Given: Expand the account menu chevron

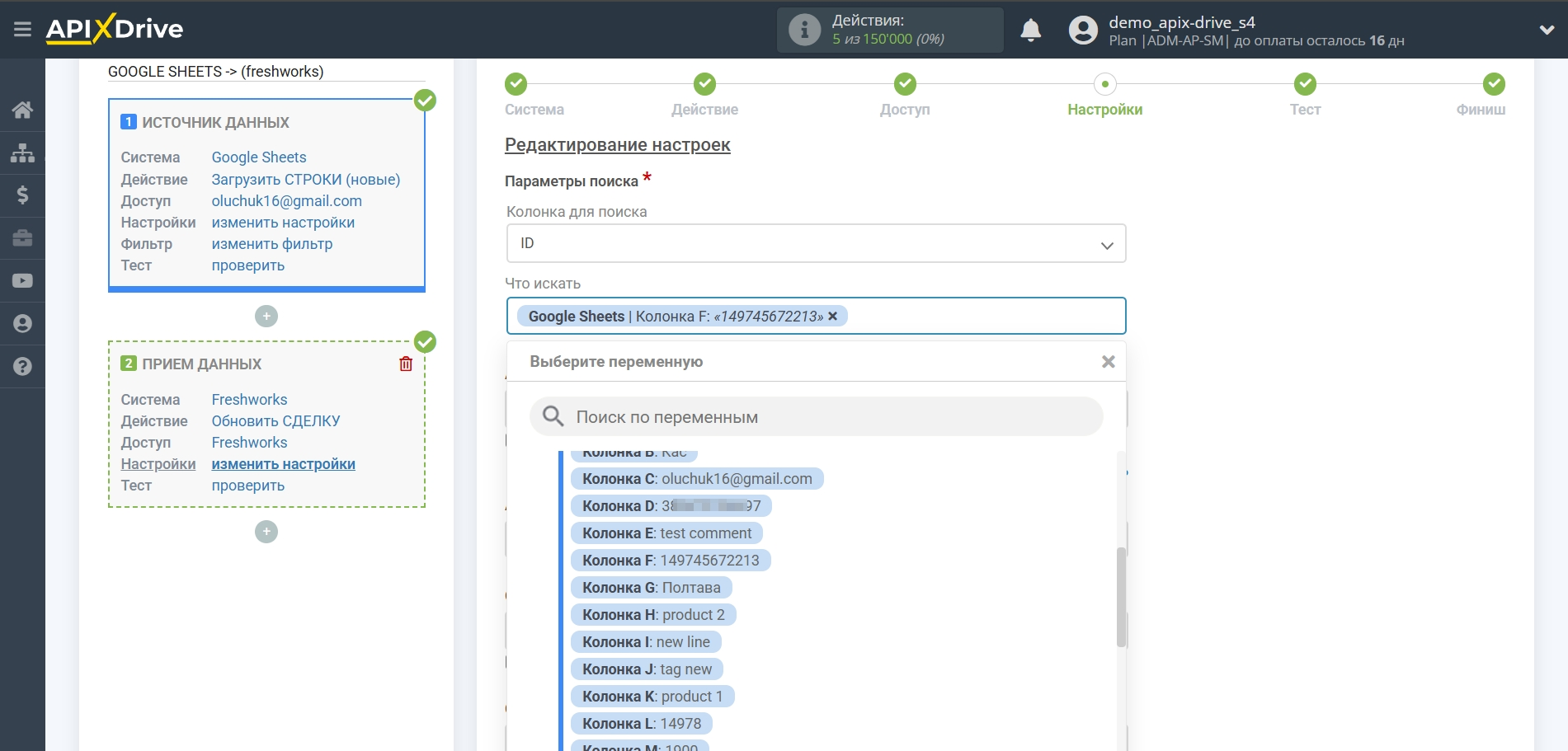Looking at the screenshot, I should [1547, 31].
